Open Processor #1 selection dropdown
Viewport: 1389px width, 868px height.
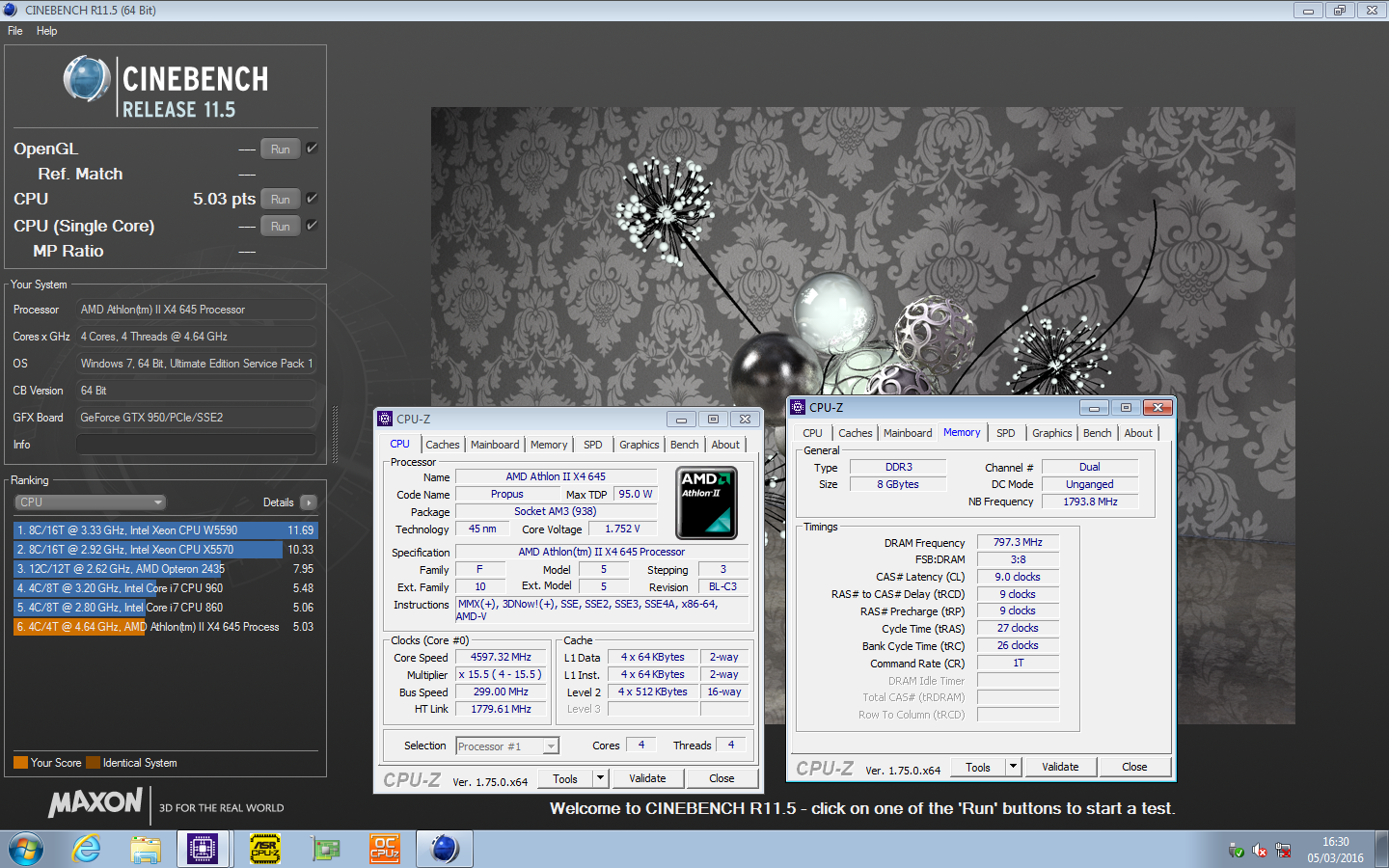coord(507,746)
